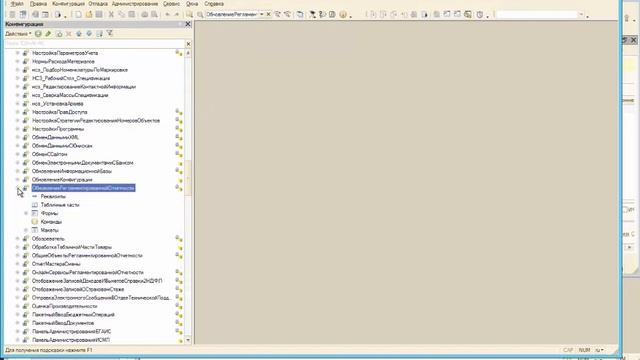Click the Save toolbar icon

[99, 14]
